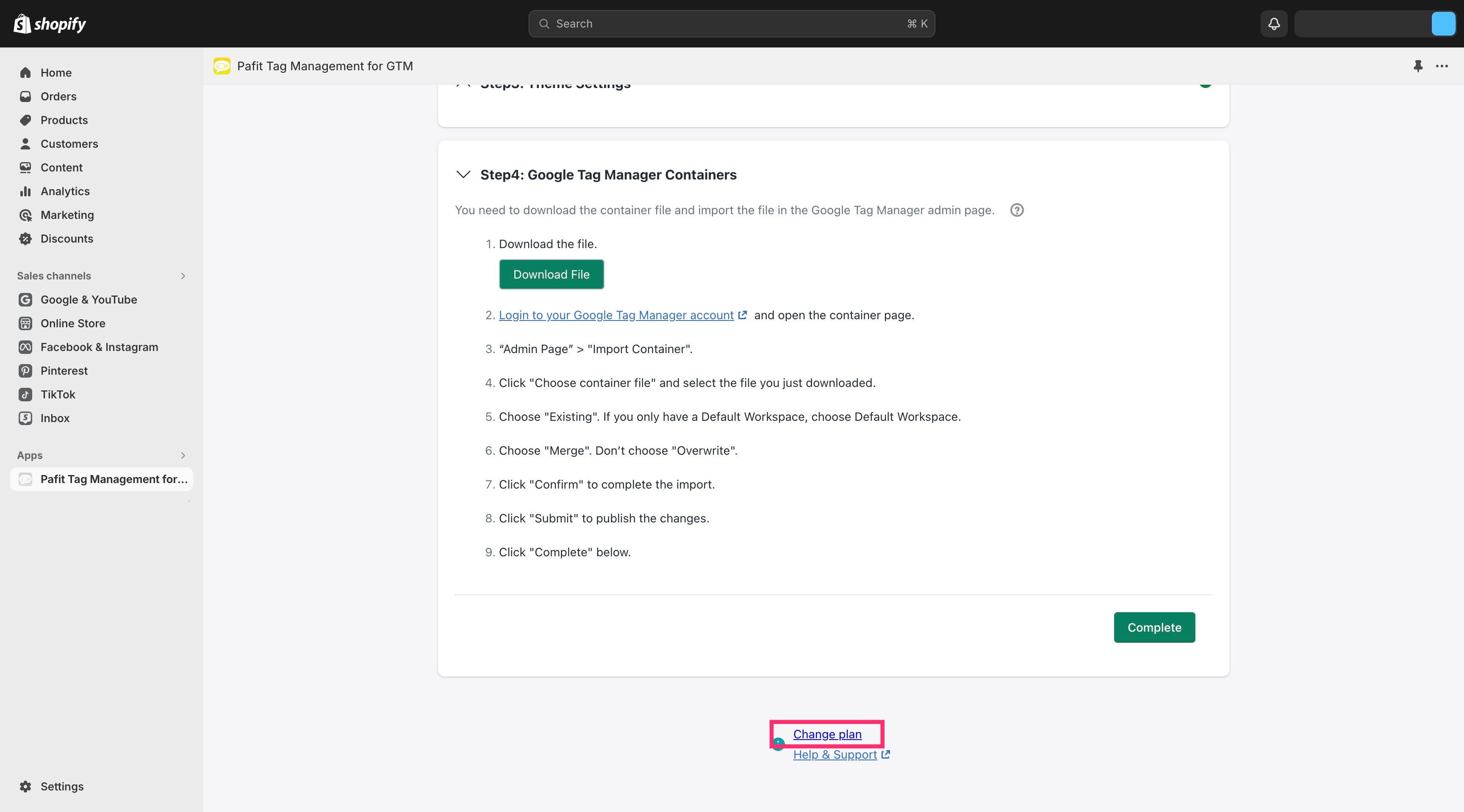Select Pafit Tag Management app in sidebar

coord(101,479)
